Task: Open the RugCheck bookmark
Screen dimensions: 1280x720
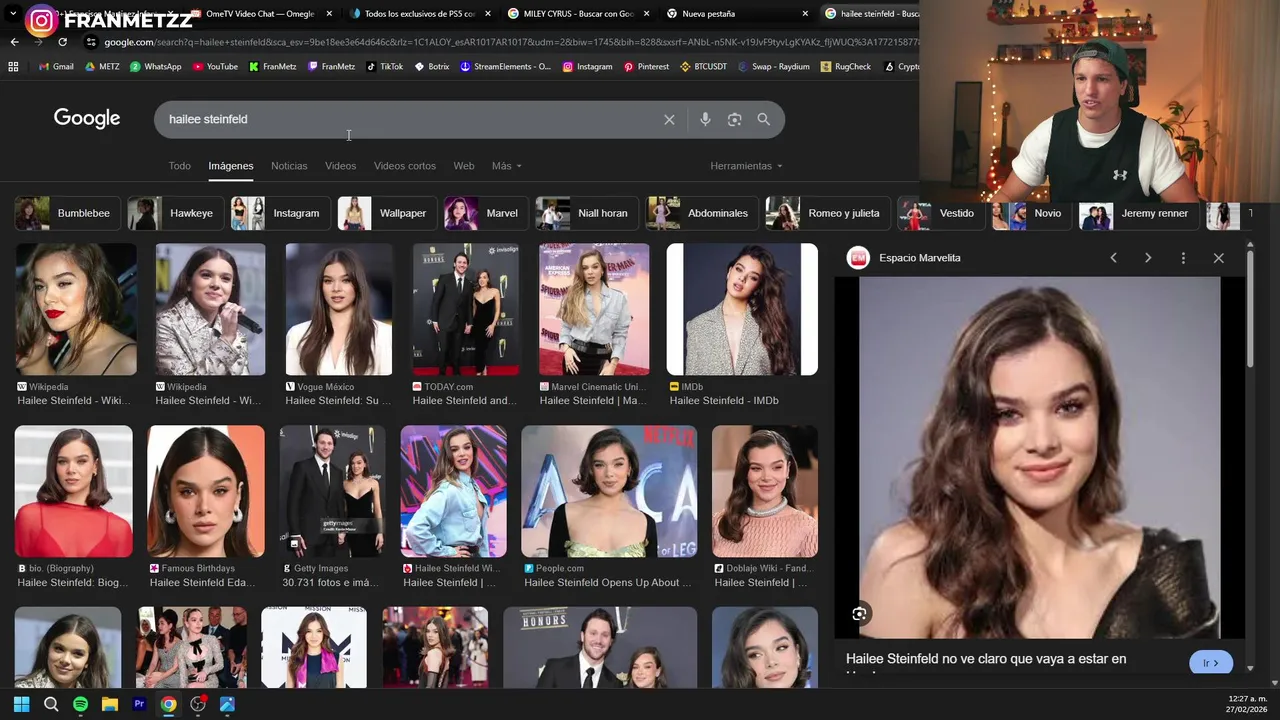Action: click(846, 67)
